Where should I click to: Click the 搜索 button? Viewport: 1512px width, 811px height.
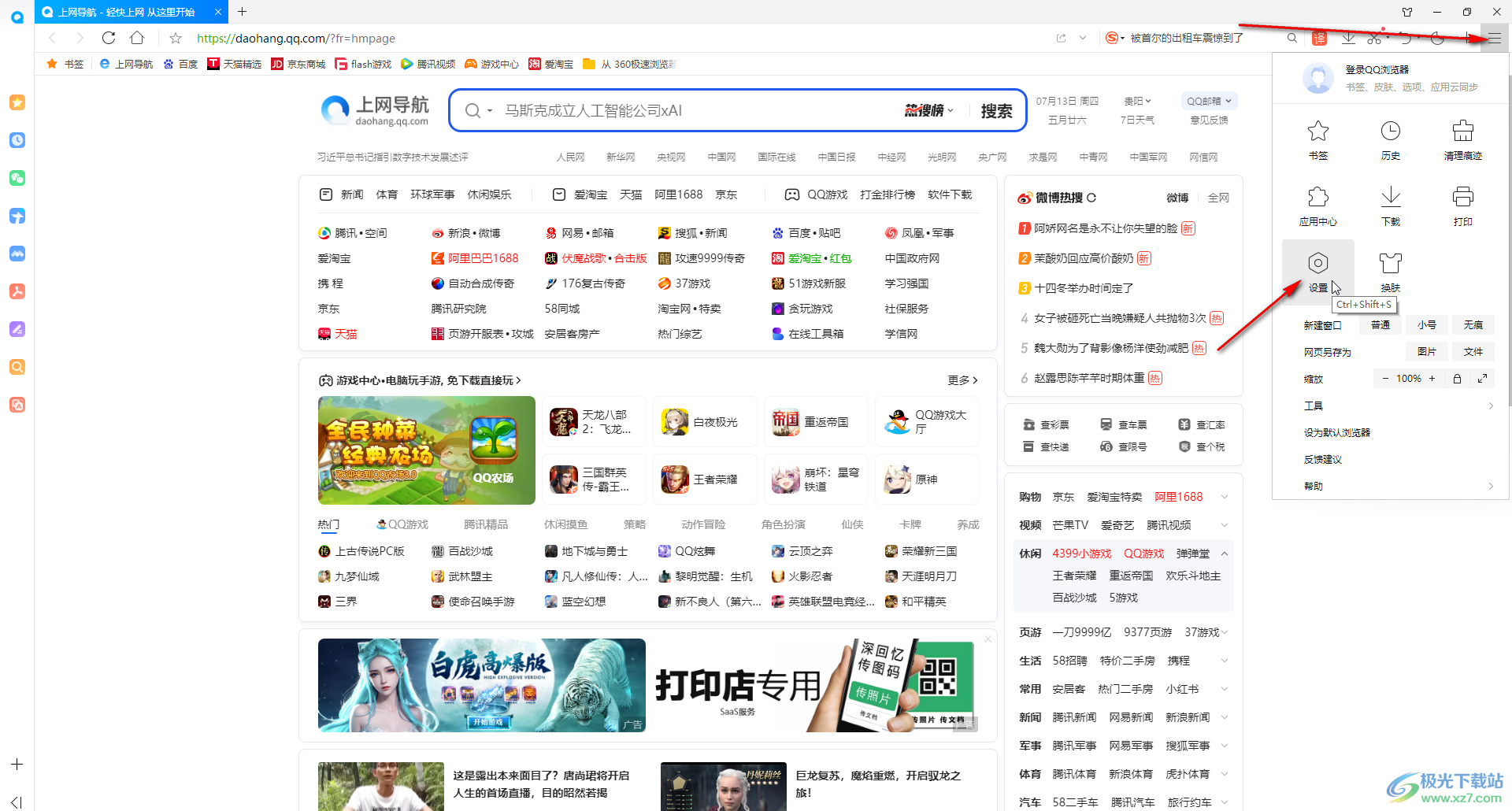(x=996, y=111)
